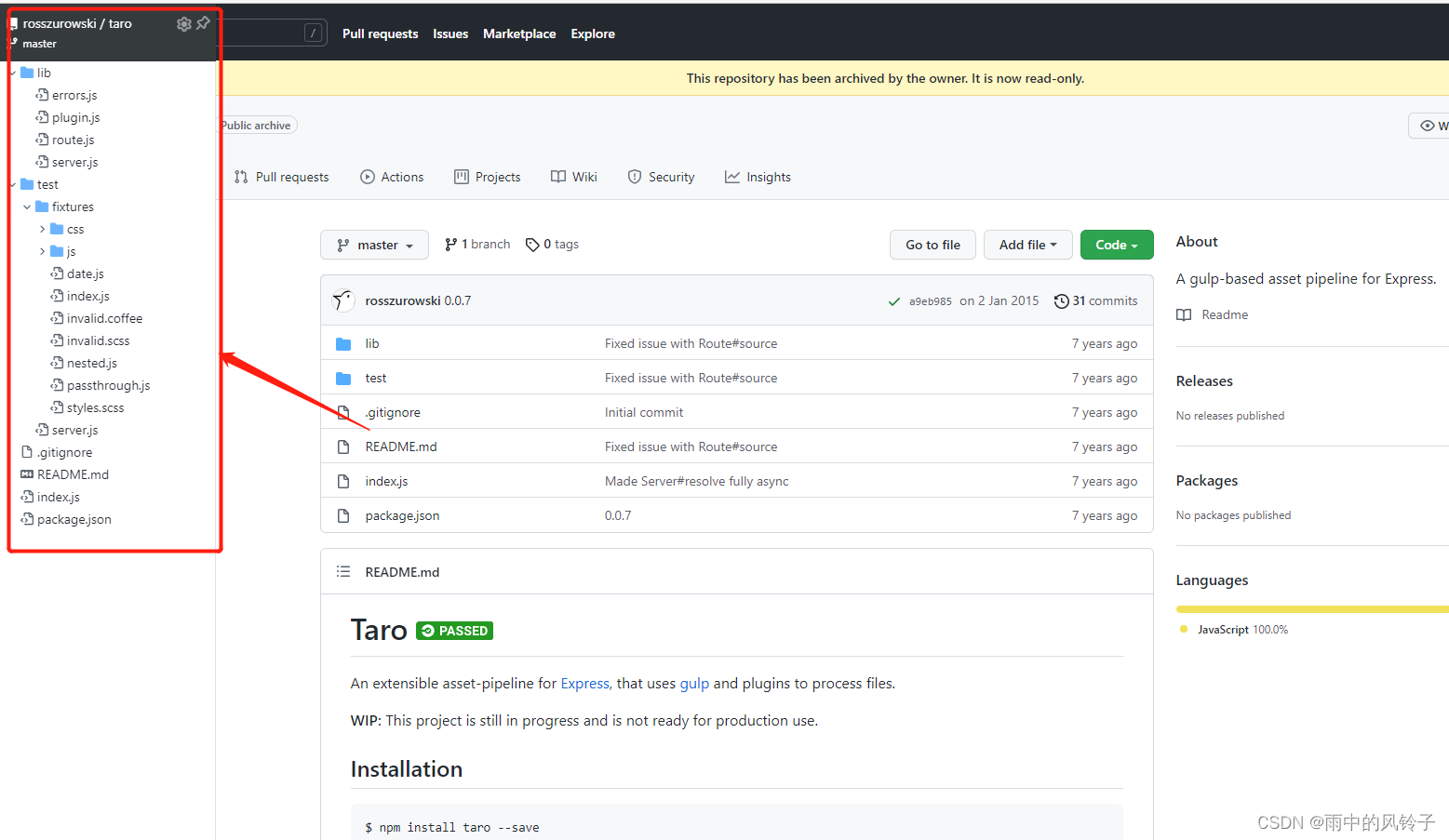Image resolution: width=1449 pixels, height=840 pixels.
Task: Open .gitignore in sidebar tree
Action: 64,452
